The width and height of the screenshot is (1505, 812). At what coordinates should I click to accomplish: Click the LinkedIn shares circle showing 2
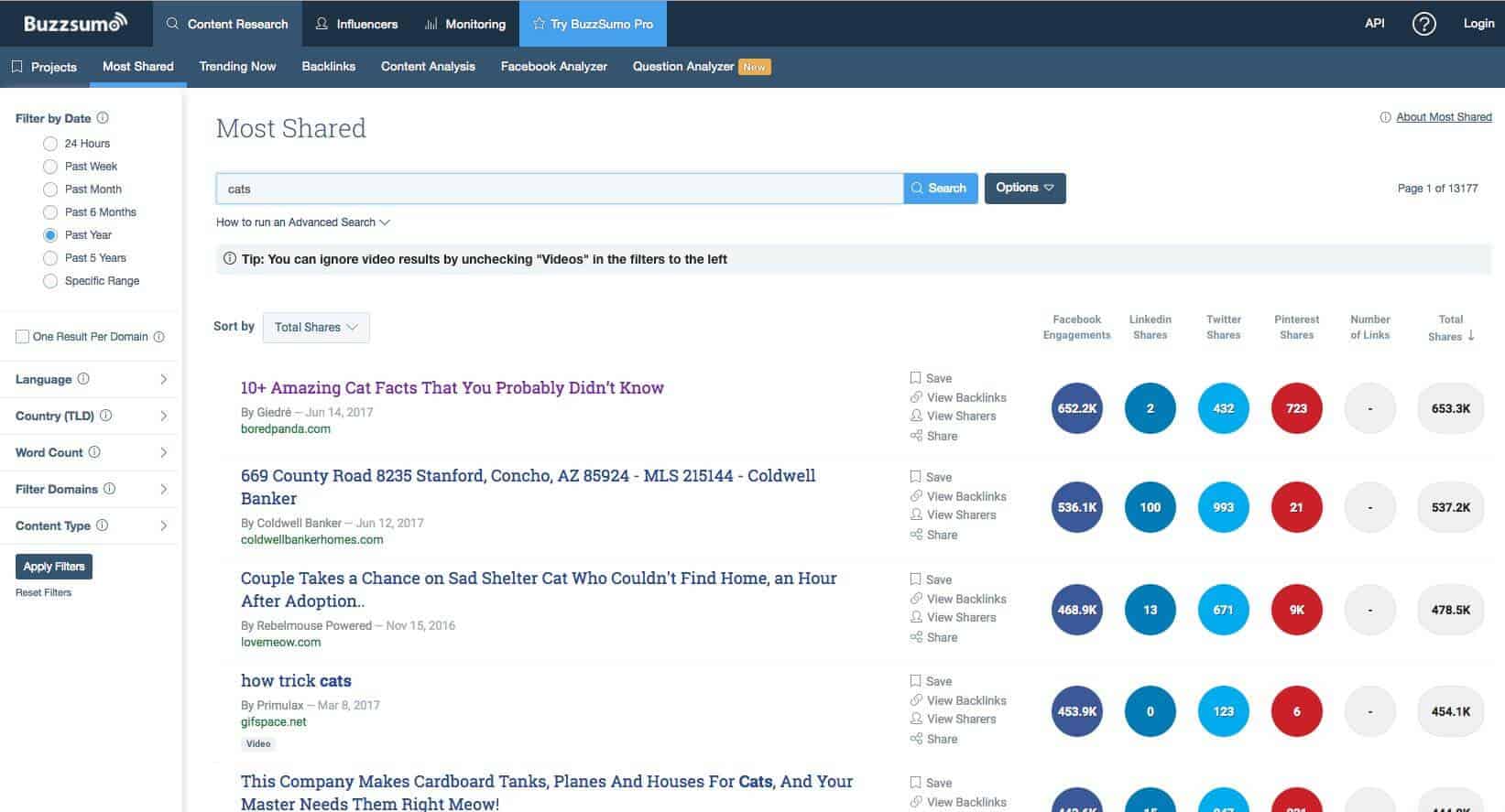[1151, 408]
